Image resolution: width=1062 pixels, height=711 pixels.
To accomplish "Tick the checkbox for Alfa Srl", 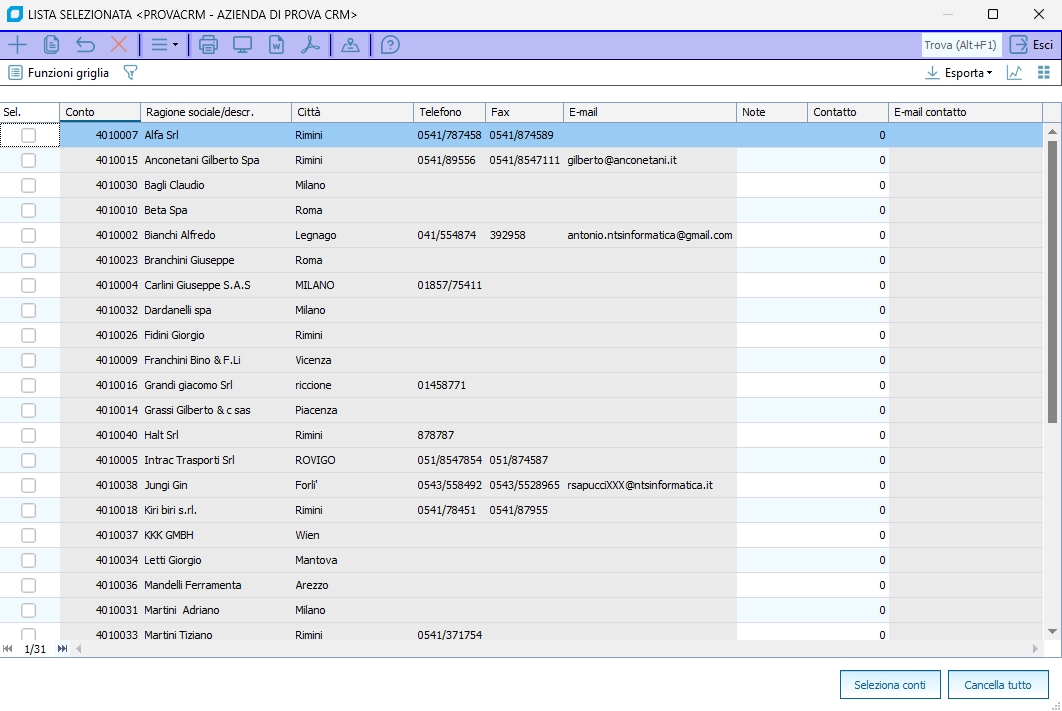I will 28,135.
